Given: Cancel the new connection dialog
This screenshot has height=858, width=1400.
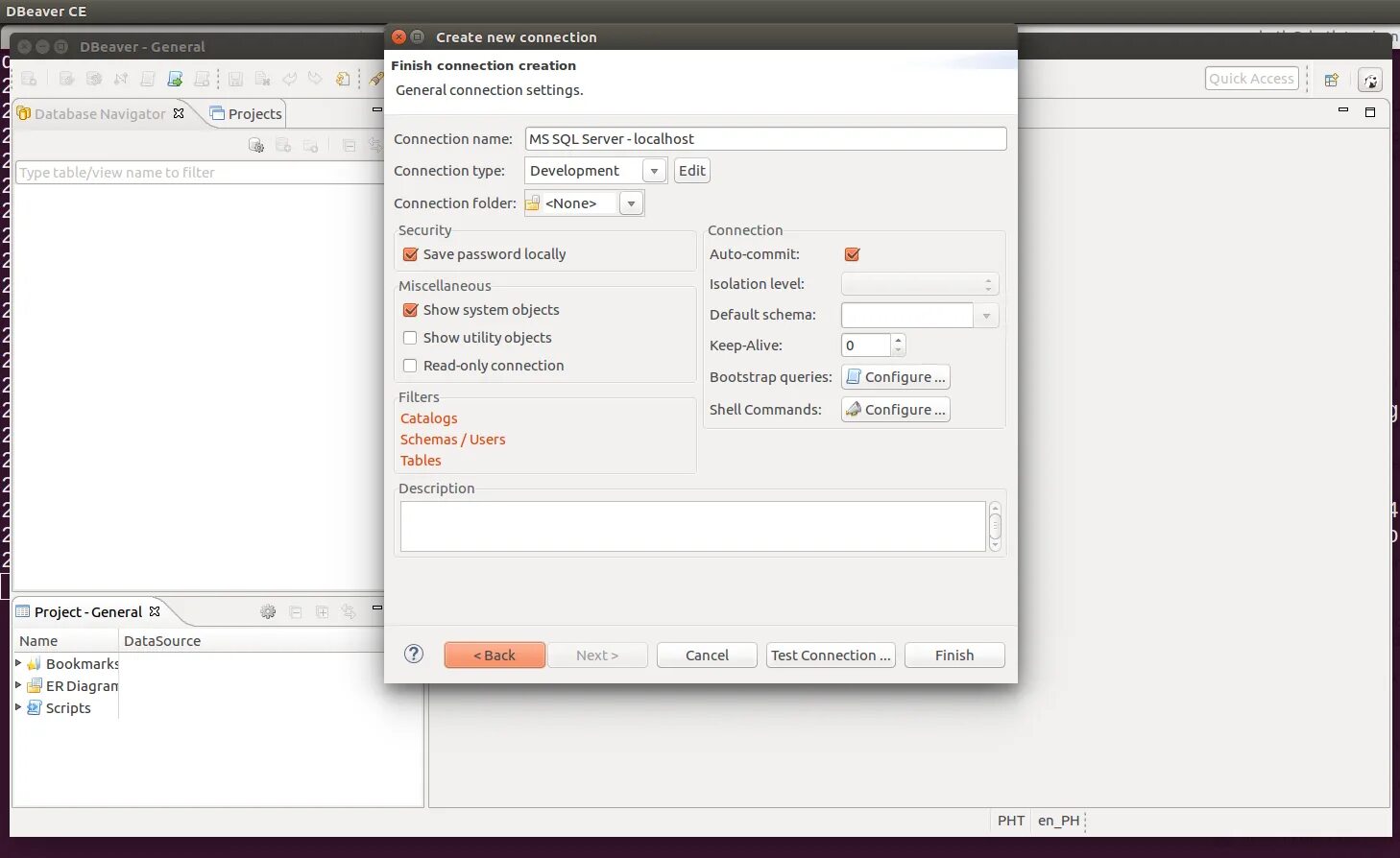Looking at the screenshot, I should (707, 655).
